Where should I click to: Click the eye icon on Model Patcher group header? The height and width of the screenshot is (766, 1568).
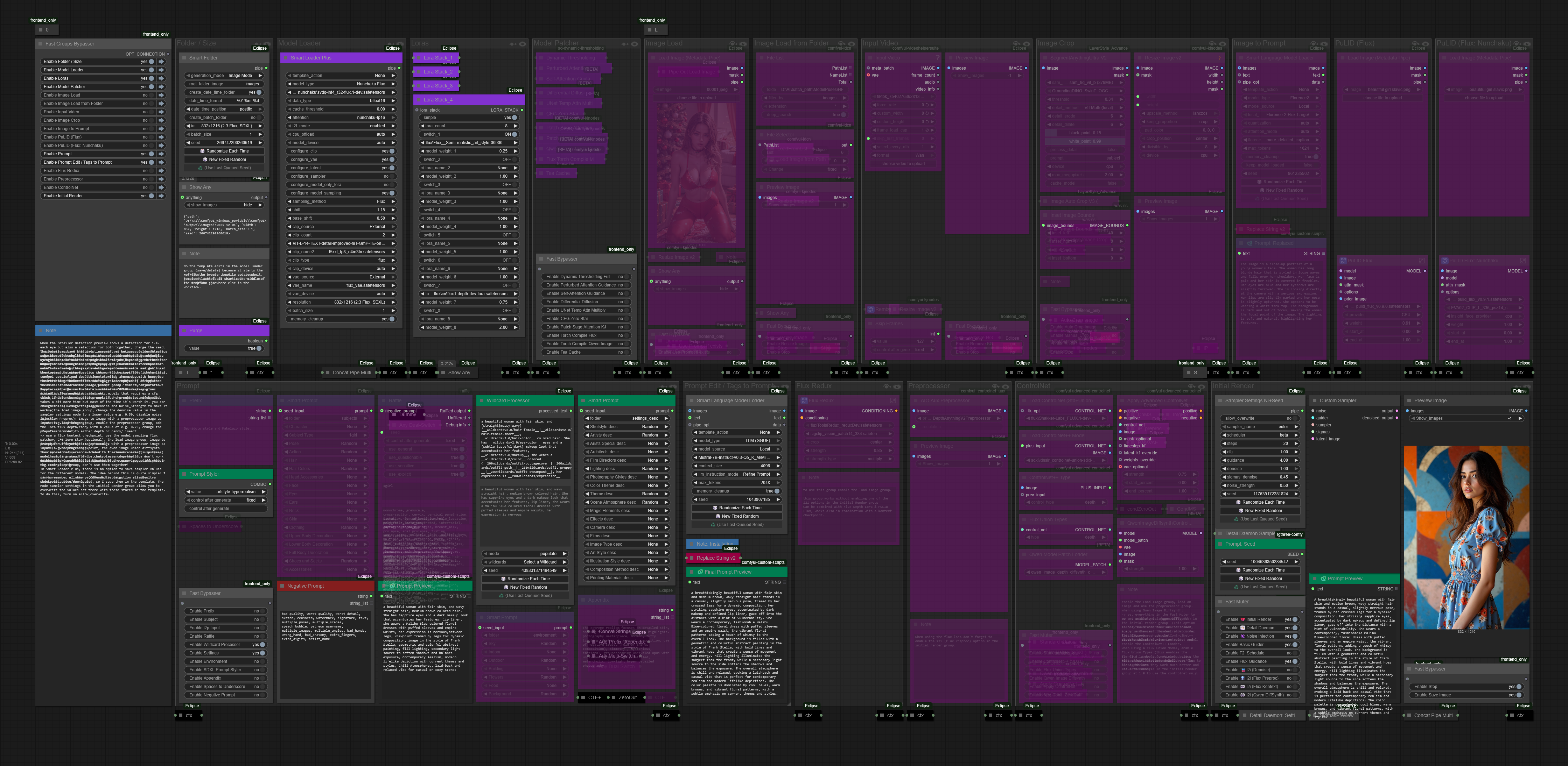(x=635, y=44)
